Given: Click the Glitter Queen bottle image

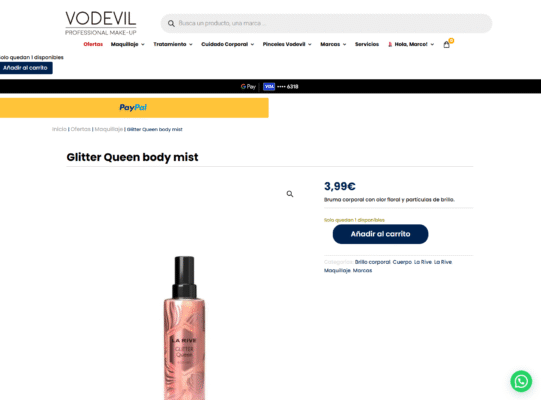Looking at the screenshot, I should 184,328.
